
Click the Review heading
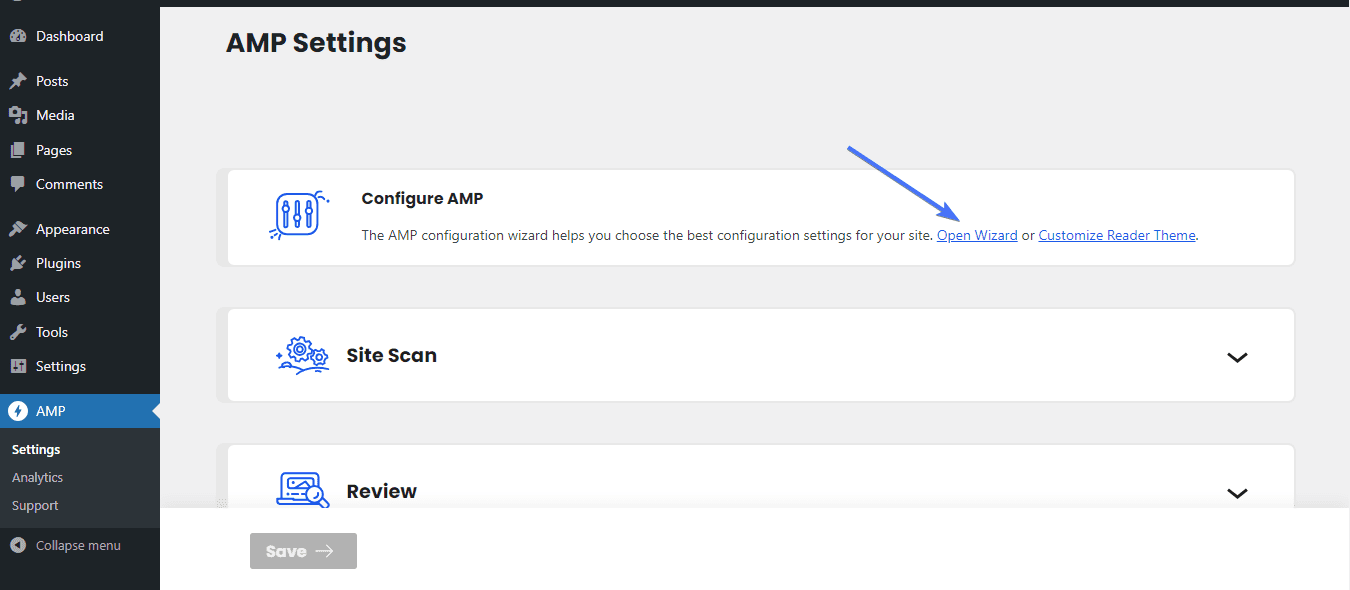tap(382, 491)
